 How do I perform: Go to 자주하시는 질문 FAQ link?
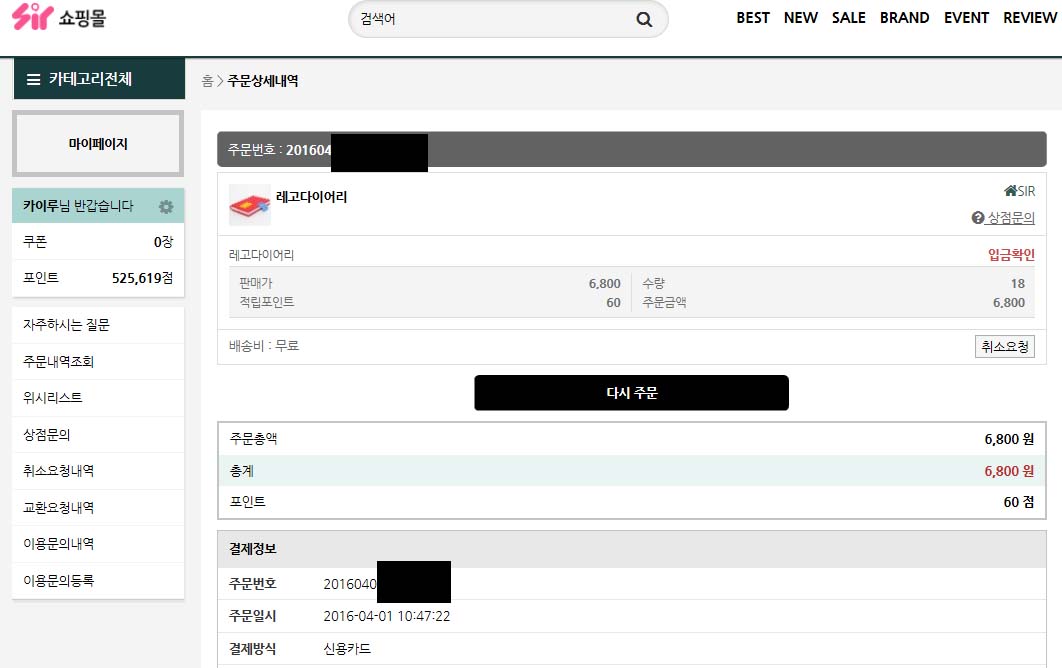[66, 325]
